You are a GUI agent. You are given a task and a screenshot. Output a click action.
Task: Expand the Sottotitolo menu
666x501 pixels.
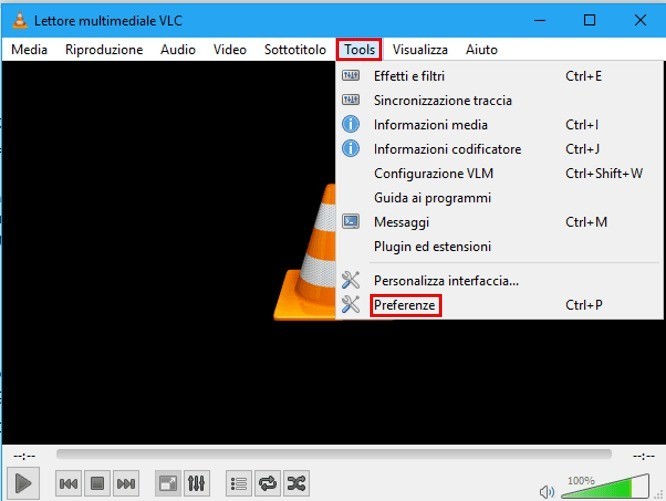point(295,49)
